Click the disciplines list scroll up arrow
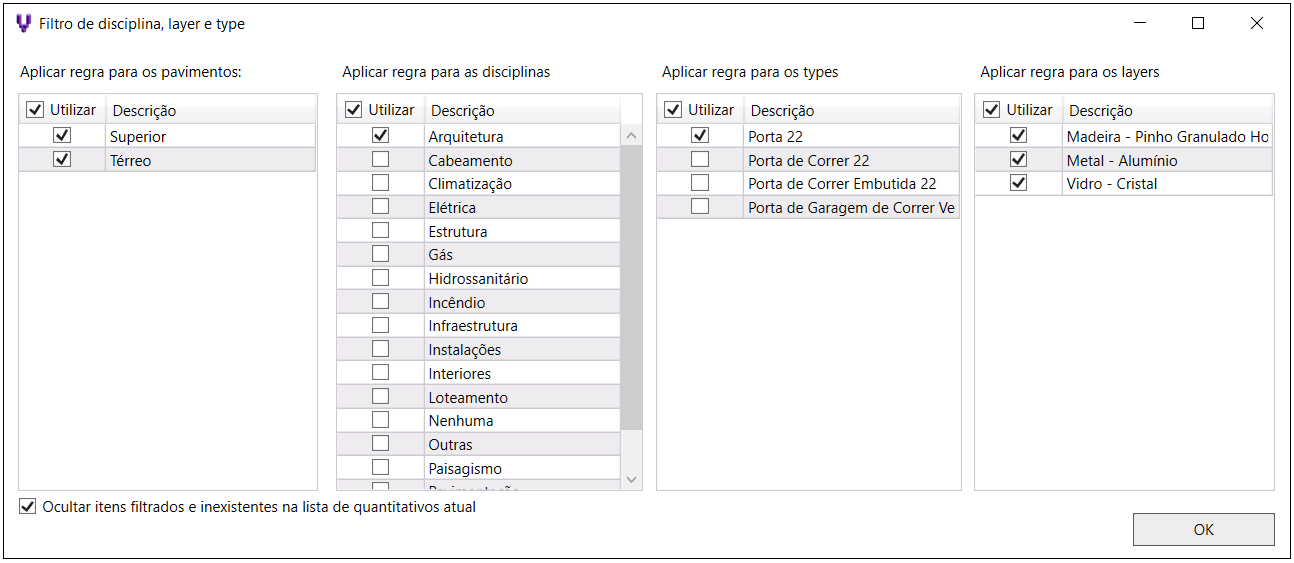Viewport: 1294px width, 563px height. point(631,135)
